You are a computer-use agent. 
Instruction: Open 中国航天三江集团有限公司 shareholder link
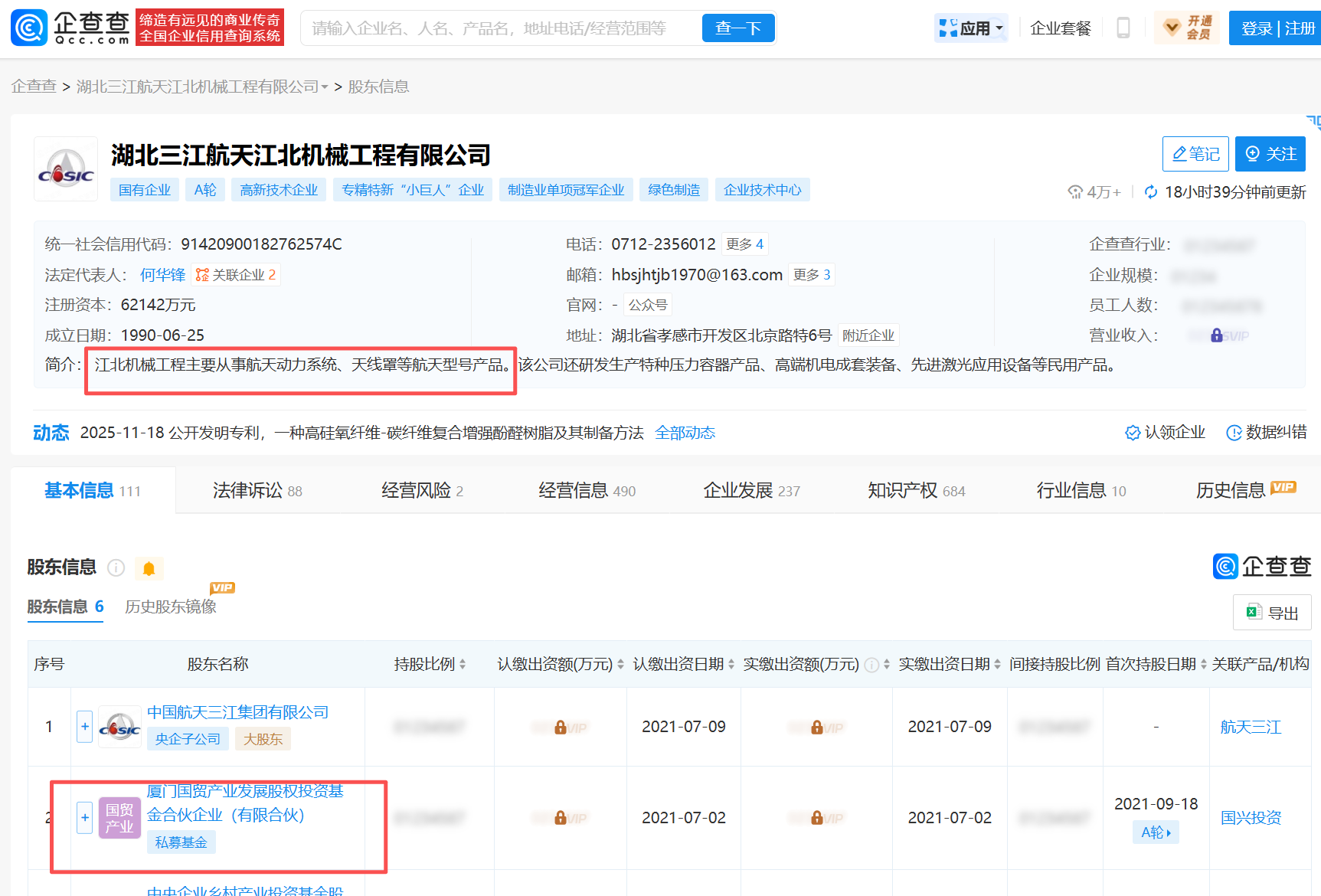237,712
